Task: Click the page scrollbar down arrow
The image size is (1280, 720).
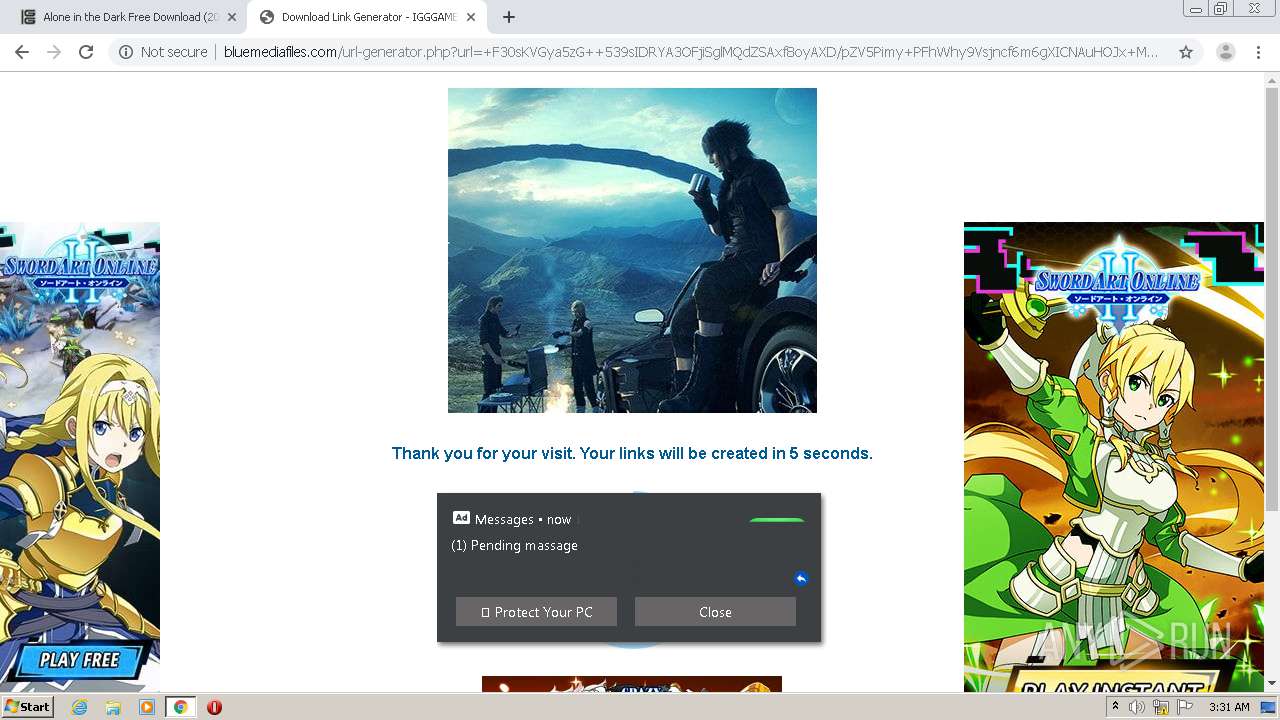Action: coord(1272,683)
